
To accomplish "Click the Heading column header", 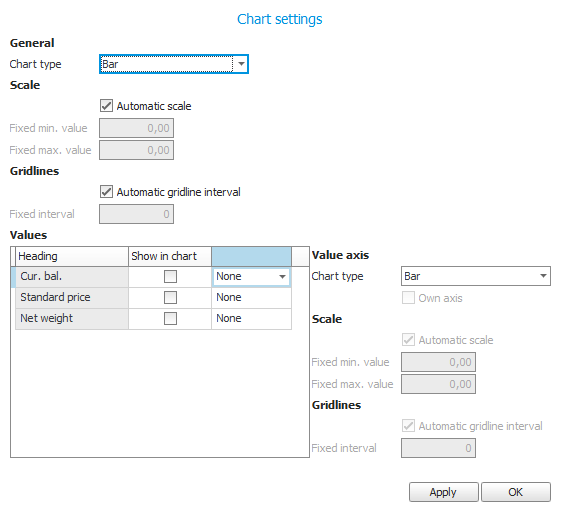I will click(72, 256).
